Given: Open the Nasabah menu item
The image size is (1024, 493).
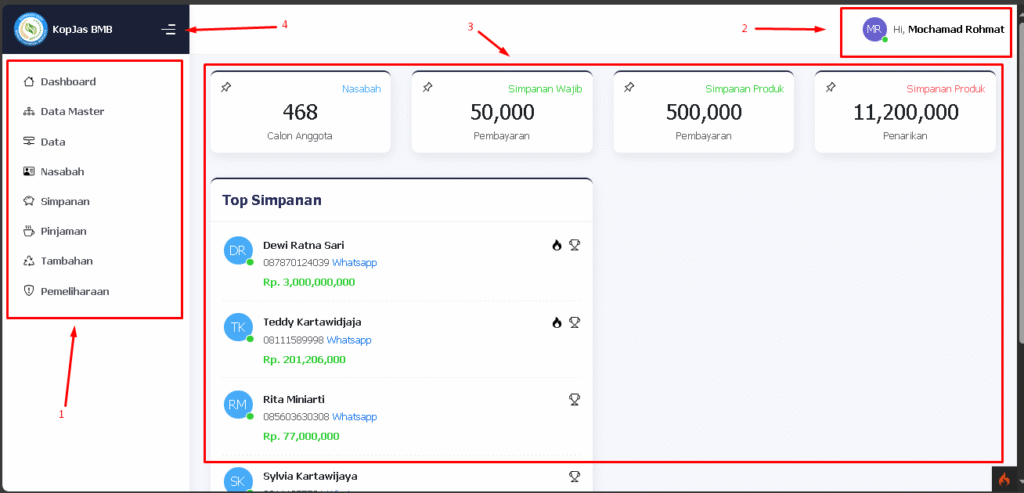Looking at the screenshot, I should [61, 171].
